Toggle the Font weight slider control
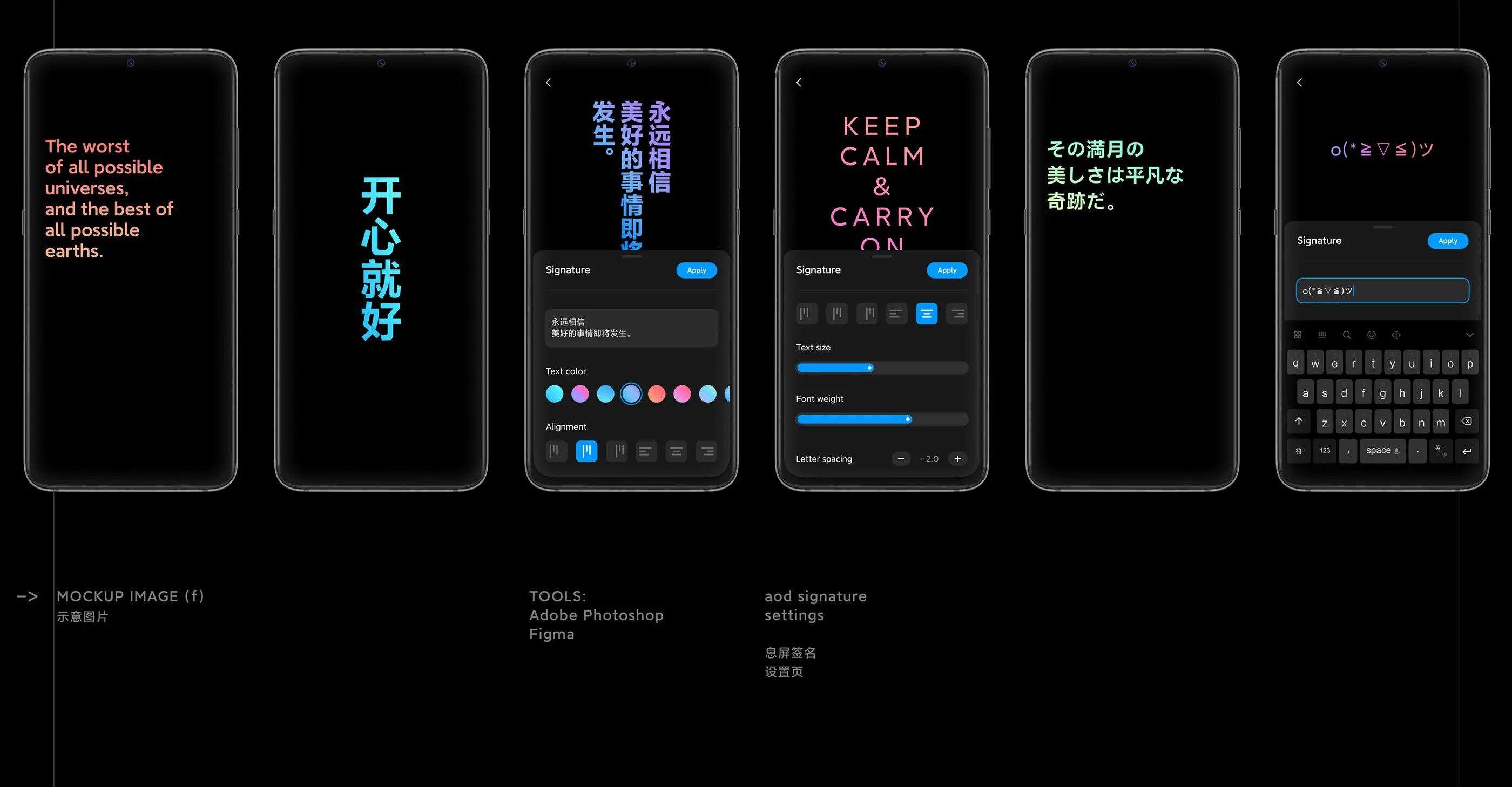 (x=907, y=418)
